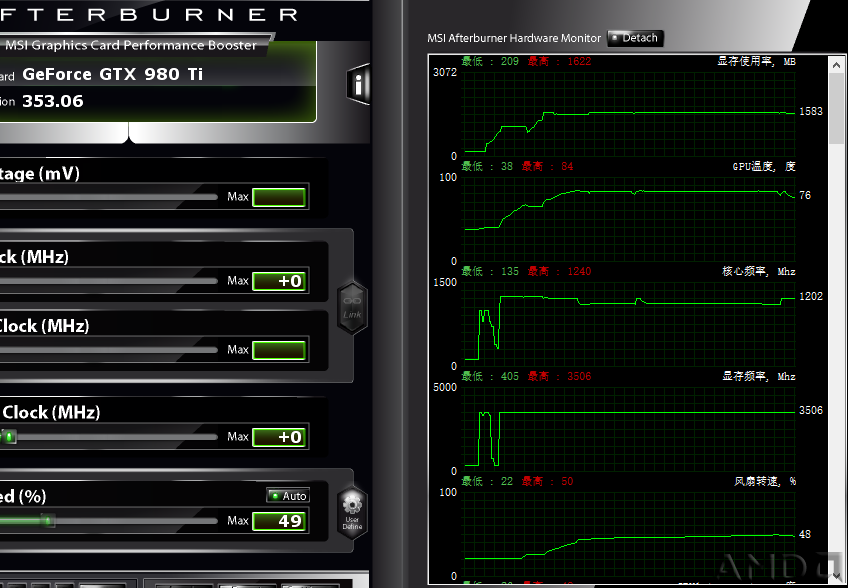Click the fan speed minimum 最低 : 22
This screenshot has height=588, width=848.
(487, 481)
